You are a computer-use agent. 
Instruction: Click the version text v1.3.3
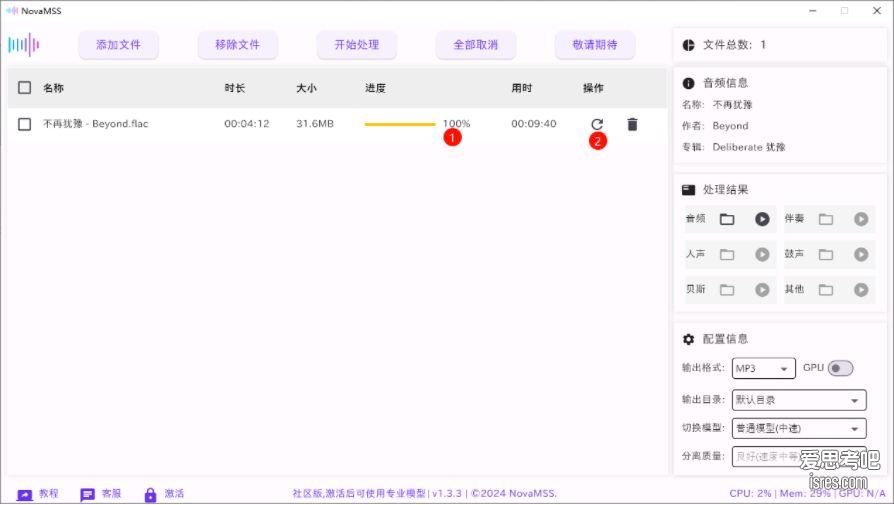pos(446,494)
